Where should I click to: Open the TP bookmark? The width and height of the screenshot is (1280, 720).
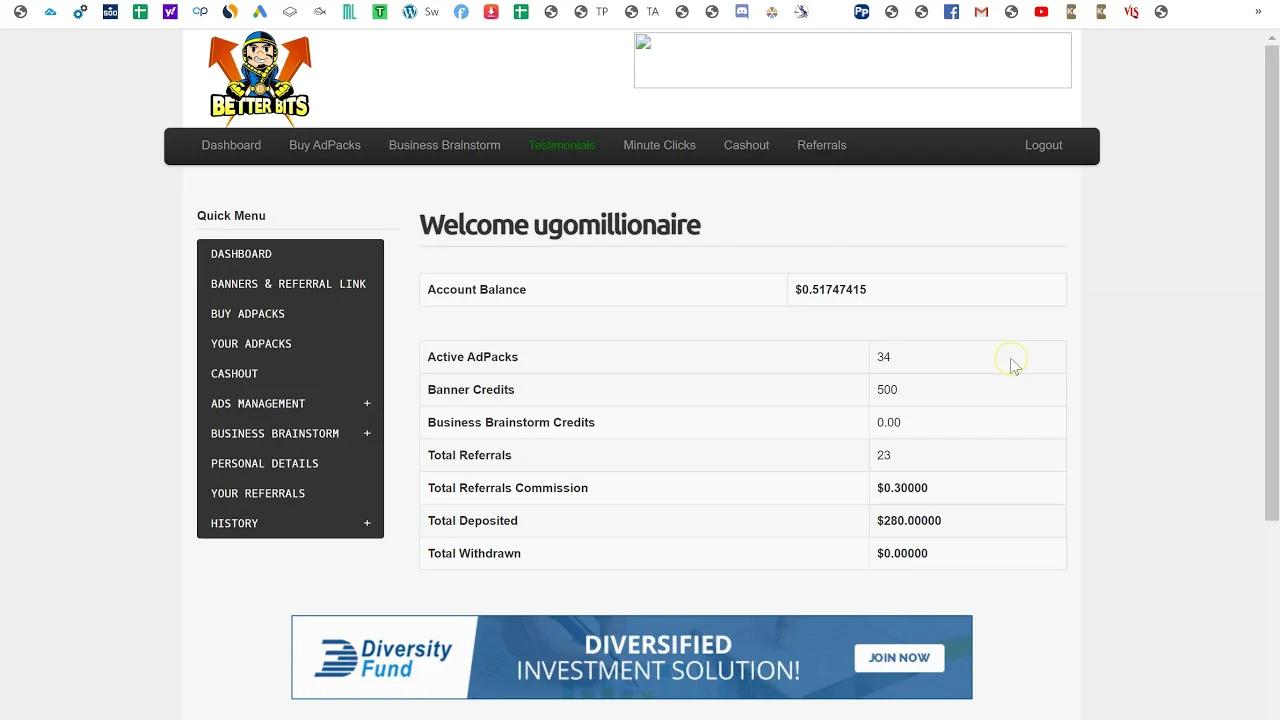[x=591, y=12]
